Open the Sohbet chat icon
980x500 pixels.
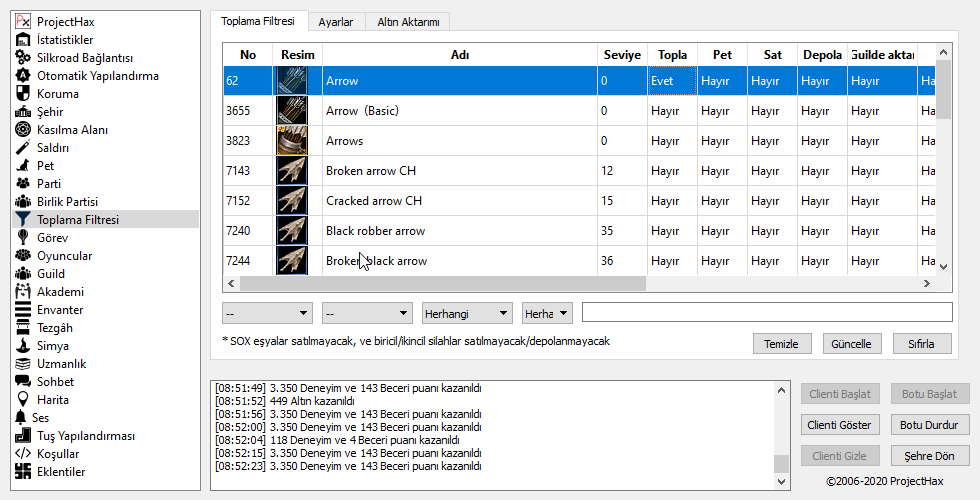[x=23, y=382]
